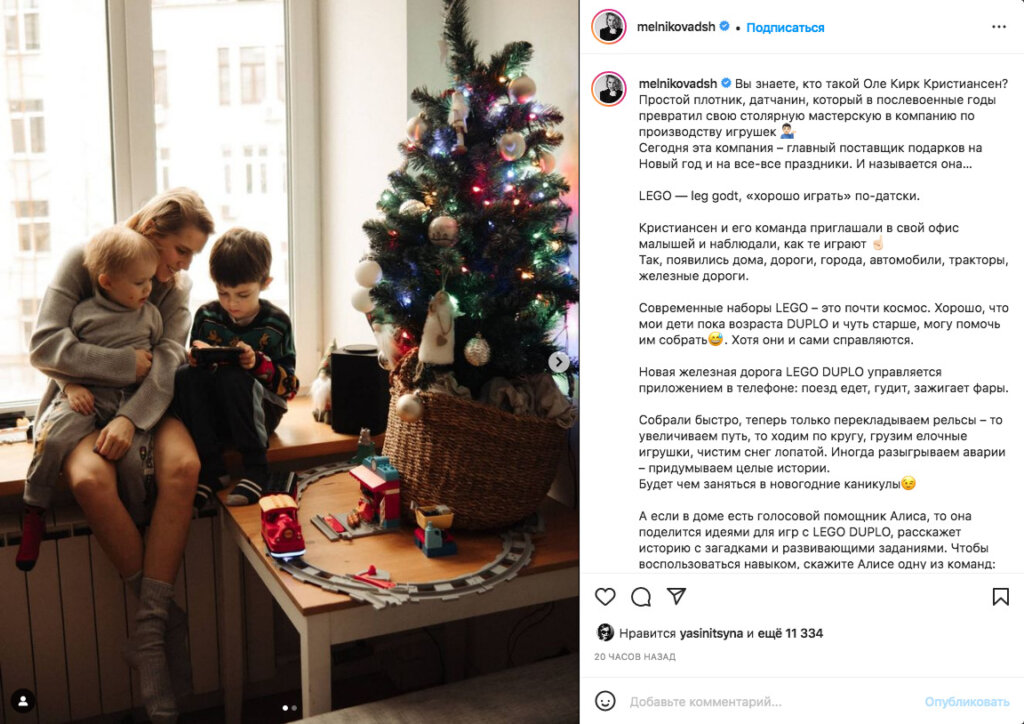Click the verified badge in header
Screen dimensions: 1024x724
(x=724, y=27)
